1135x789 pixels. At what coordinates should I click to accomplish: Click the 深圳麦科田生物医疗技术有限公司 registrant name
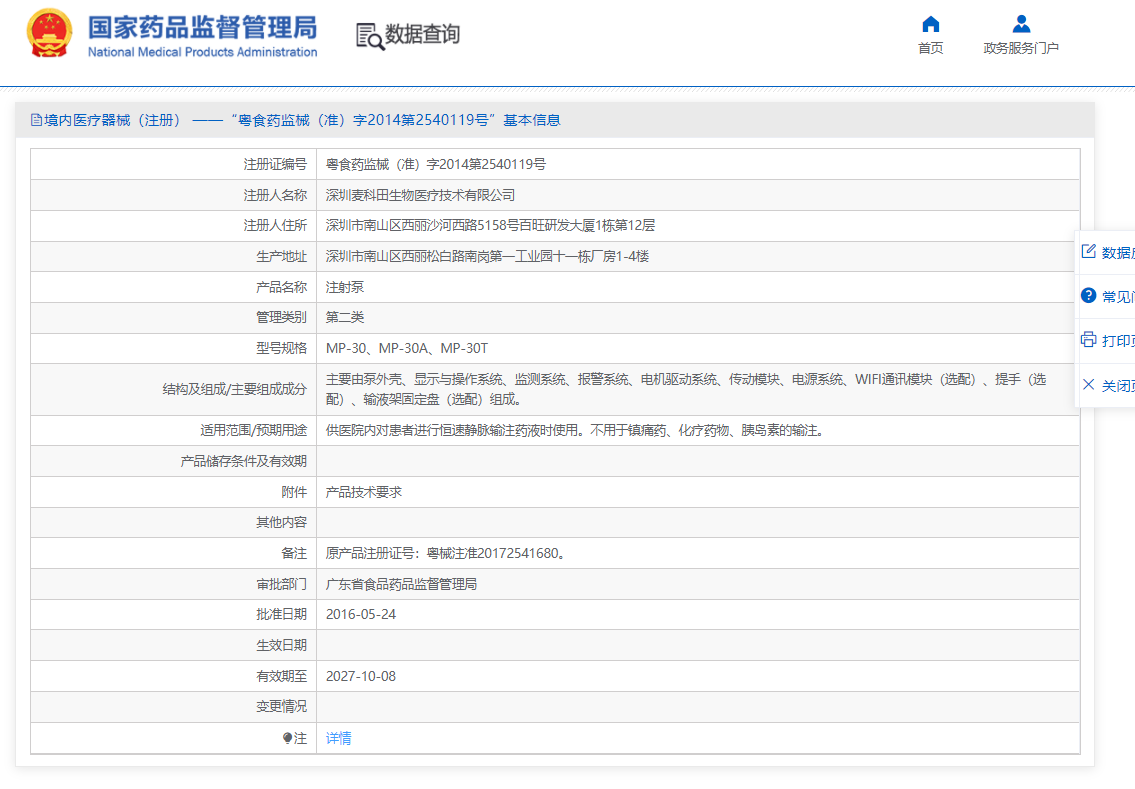point(421,195)
